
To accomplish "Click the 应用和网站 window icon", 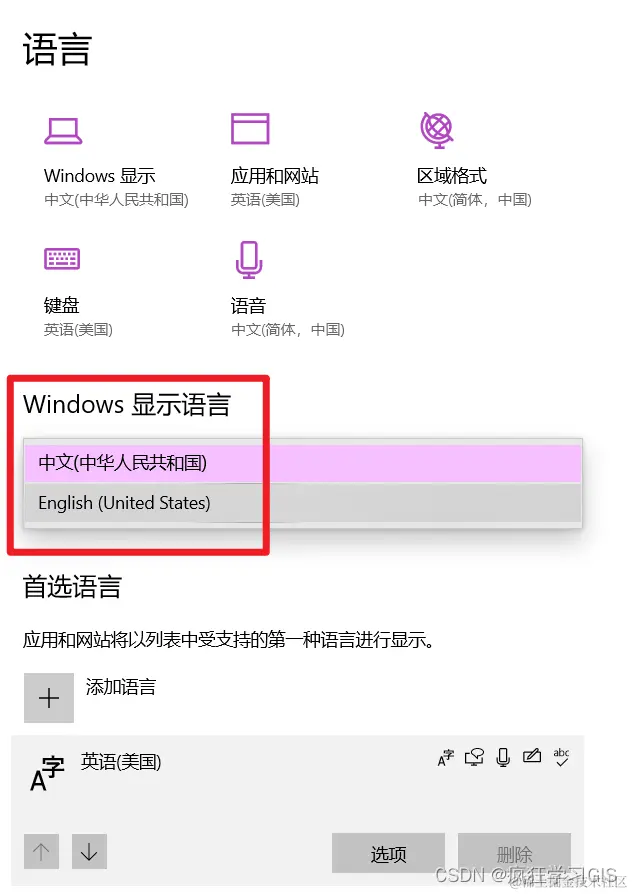I will tap(250, 129).
